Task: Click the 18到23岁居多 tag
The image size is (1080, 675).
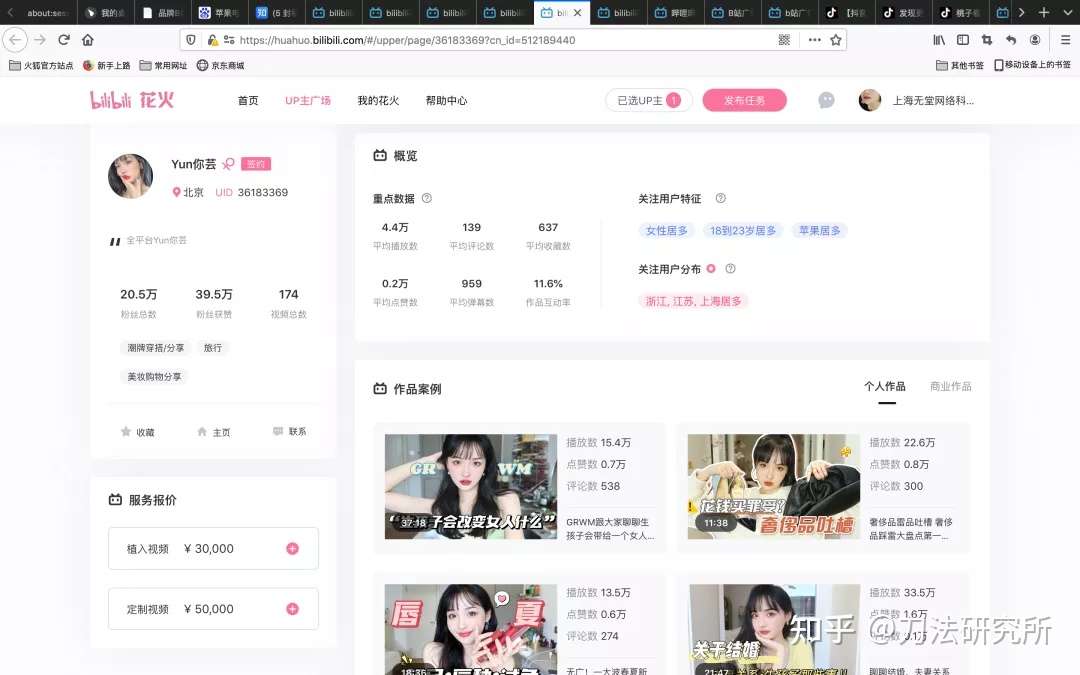Action: pyautogui.click(x=743, y=231)
